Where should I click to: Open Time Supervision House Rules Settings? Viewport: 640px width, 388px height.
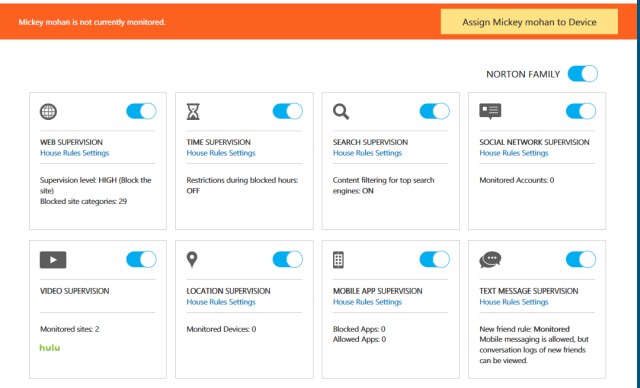(x=221, y=153)
